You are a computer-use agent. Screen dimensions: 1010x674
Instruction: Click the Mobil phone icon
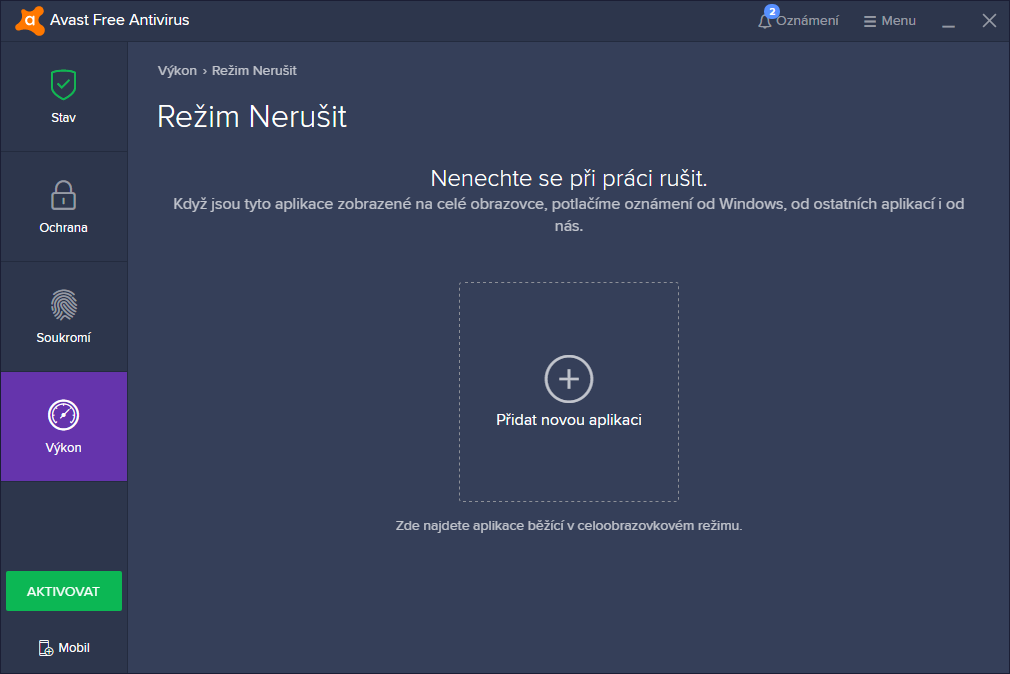pos(46,648)
